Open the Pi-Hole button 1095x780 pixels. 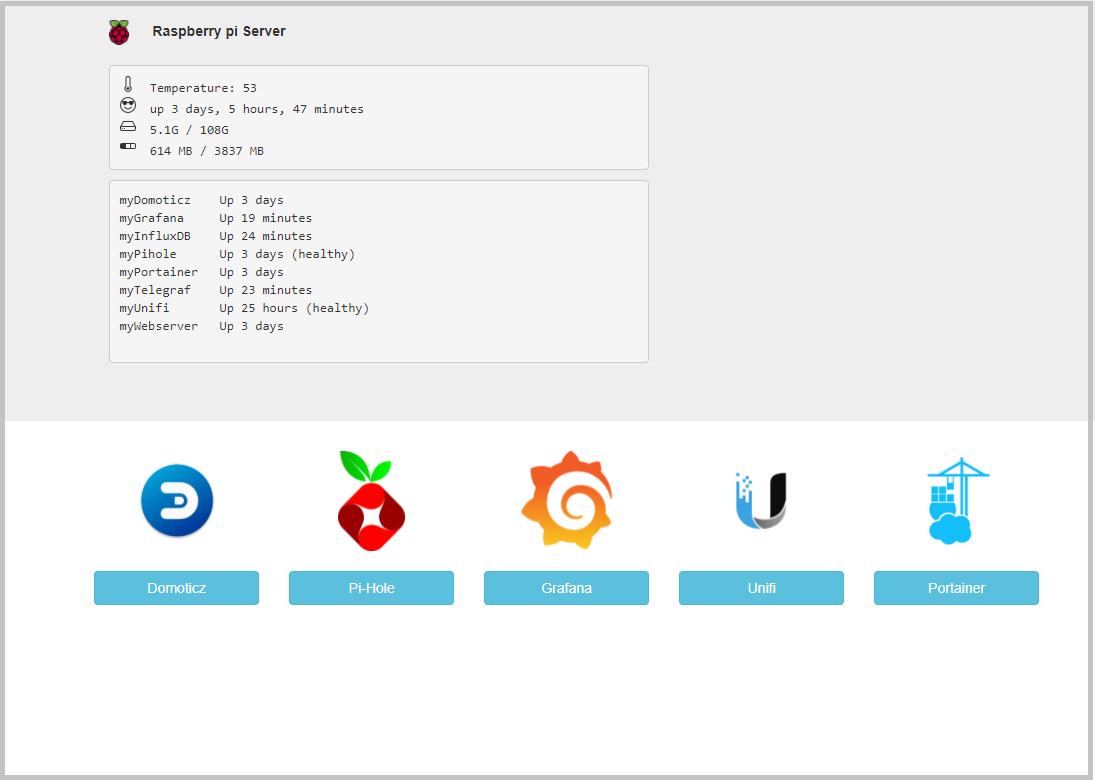coord(371,588)
